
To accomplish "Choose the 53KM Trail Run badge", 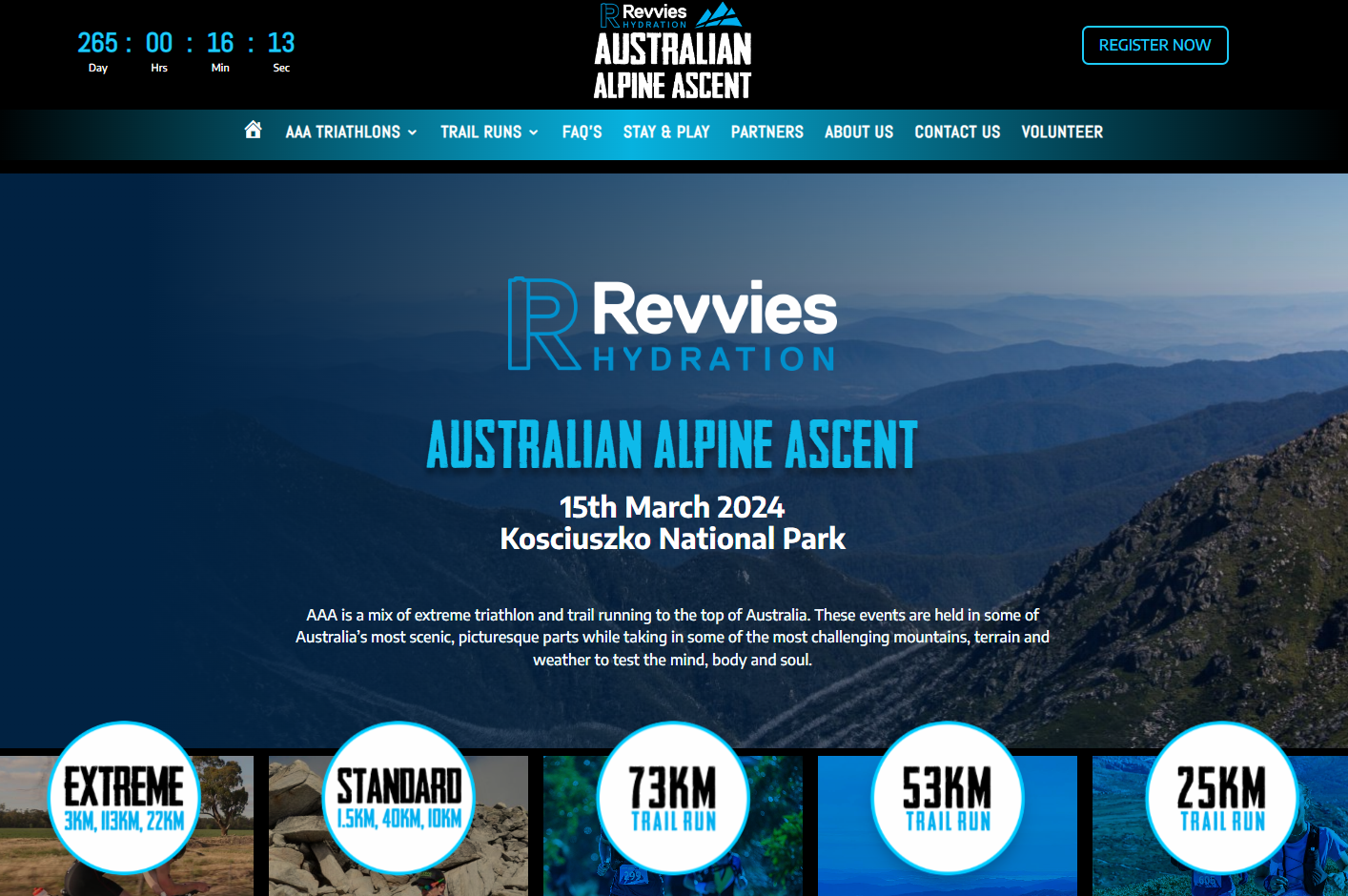I will (948, 798).
